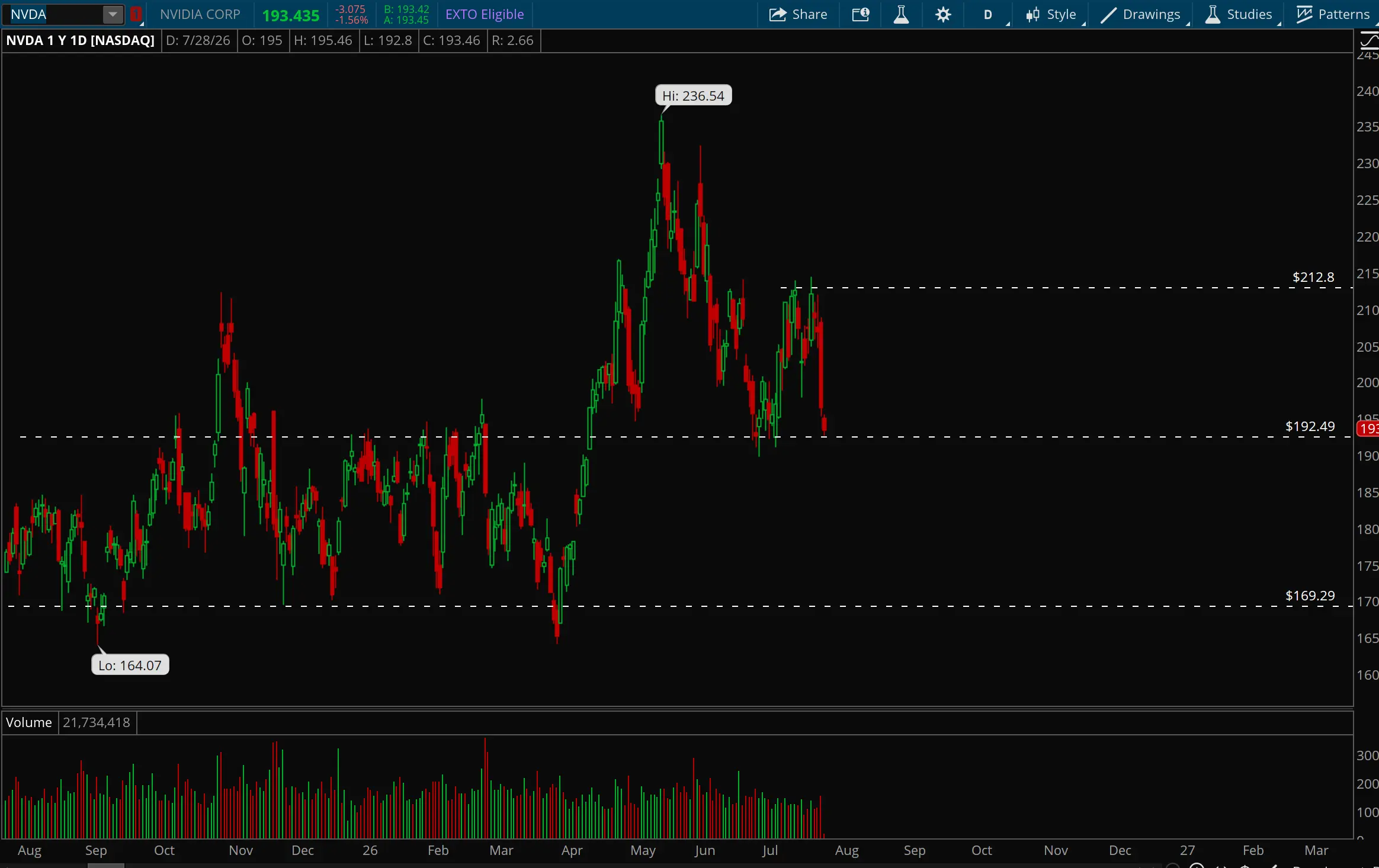The image size is (1379, 868).
Task: Open the quote details card icon
Action: [x=860, y=14]
